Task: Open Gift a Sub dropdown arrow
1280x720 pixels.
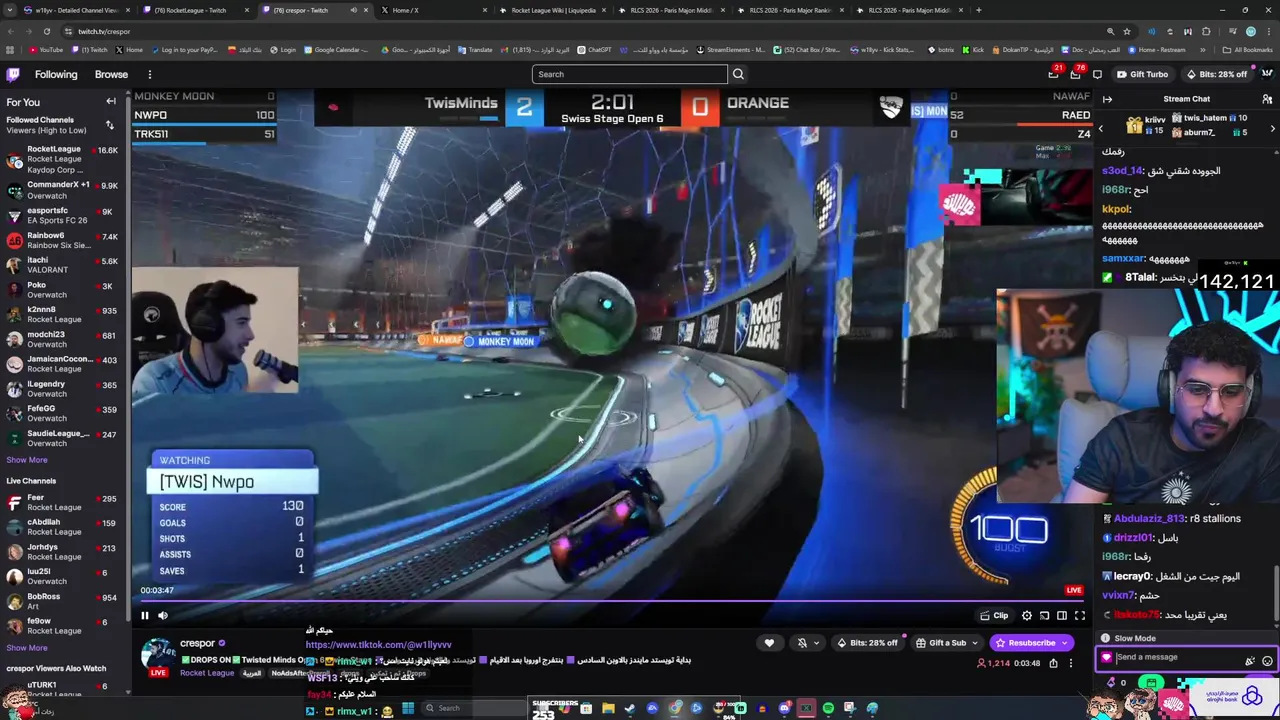Action: pos(975,643)
